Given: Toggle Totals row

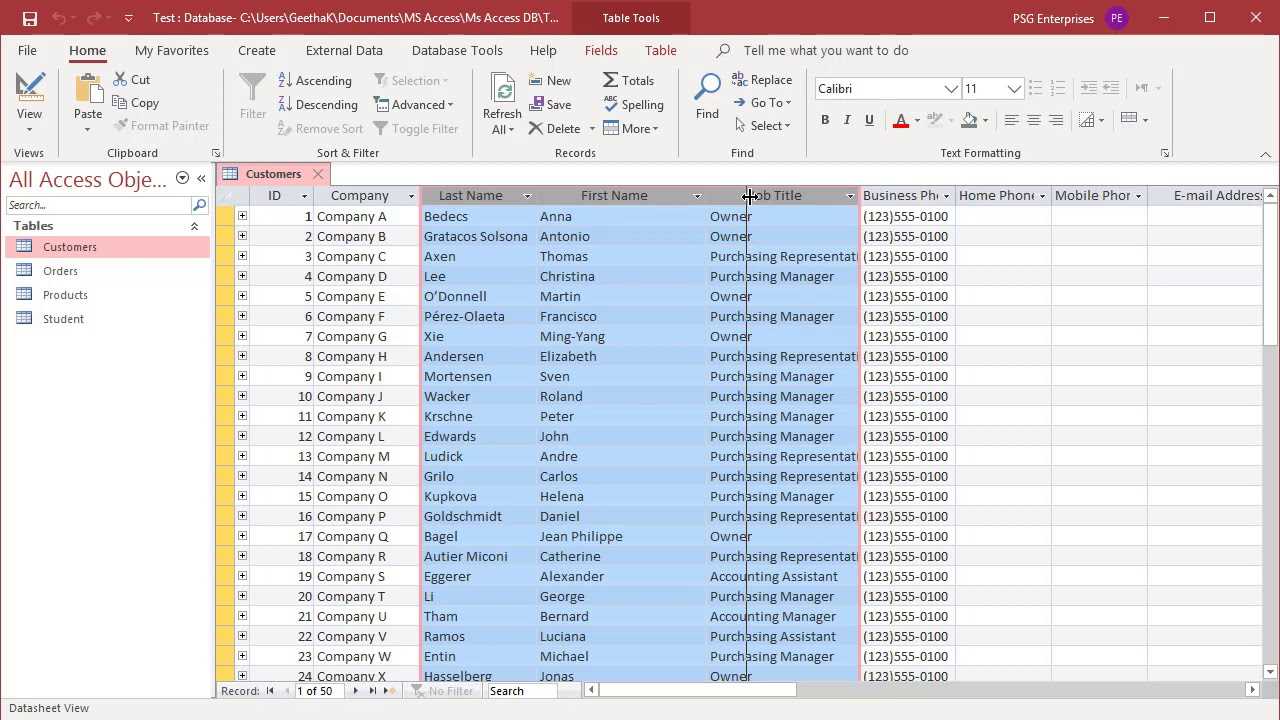Looking at the screenshot, I should pyautogui.click(x=628, y=80).
